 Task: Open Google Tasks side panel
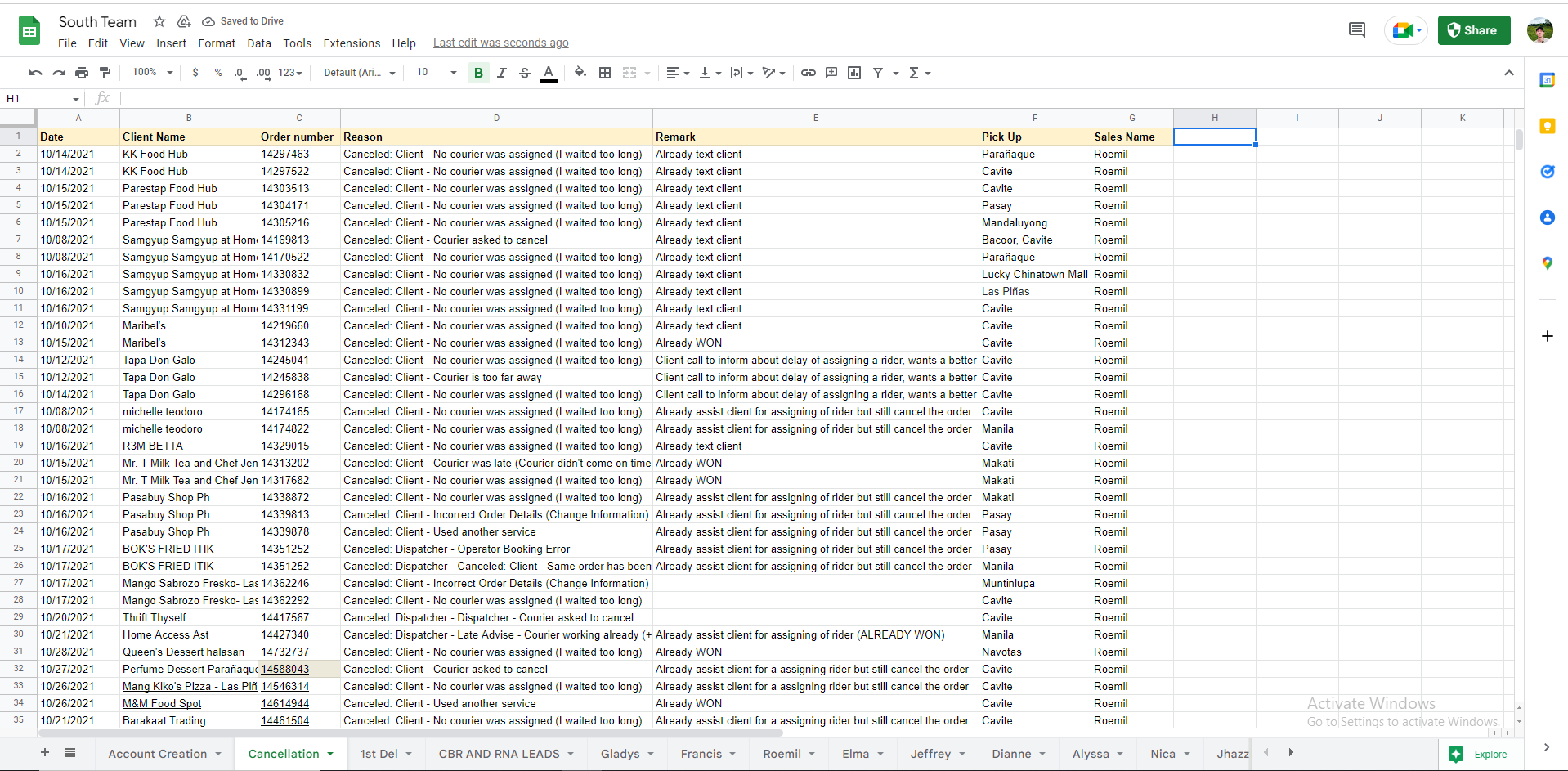(x=1547, y=172)
